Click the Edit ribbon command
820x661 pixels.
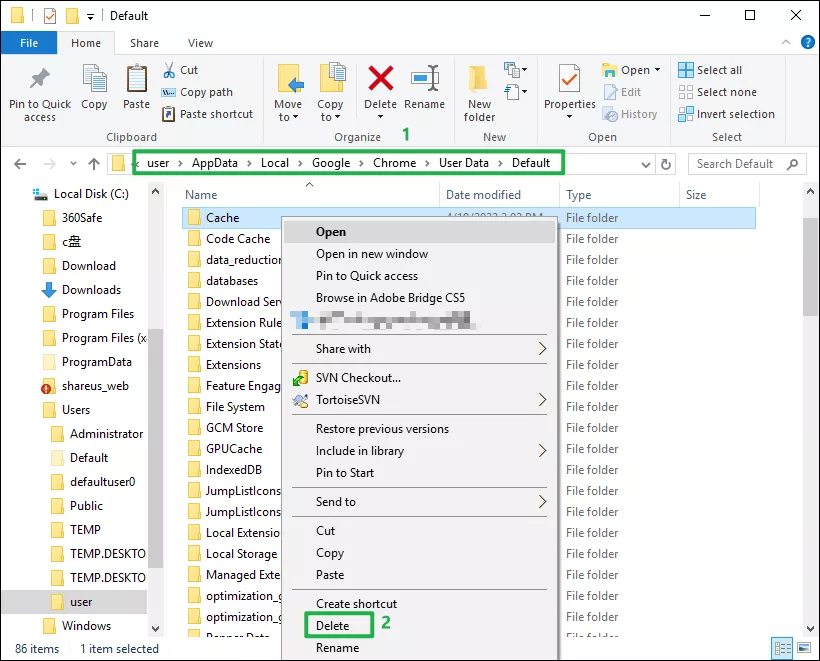(622, 92)
